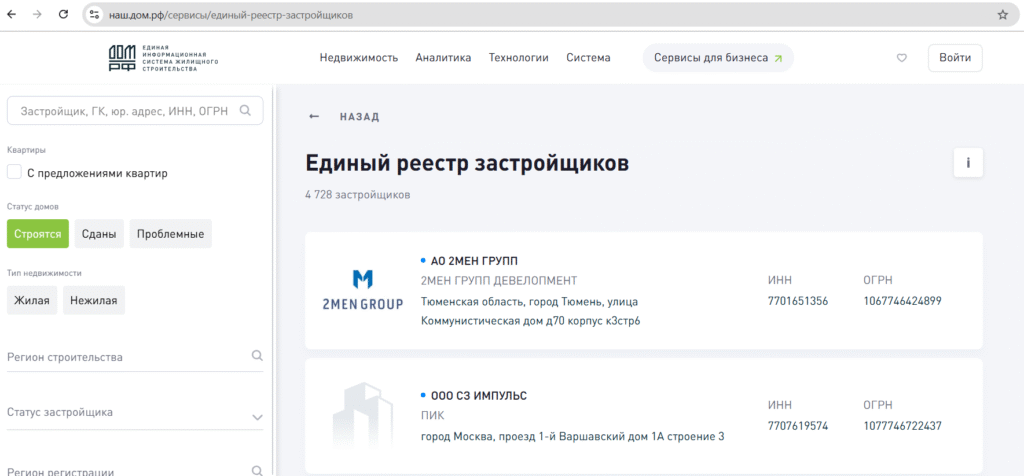The height and width of the screenshot is (476, 1024).
Task: Open 'Сервисы для бизнеса' link
Action: [718, 58]
